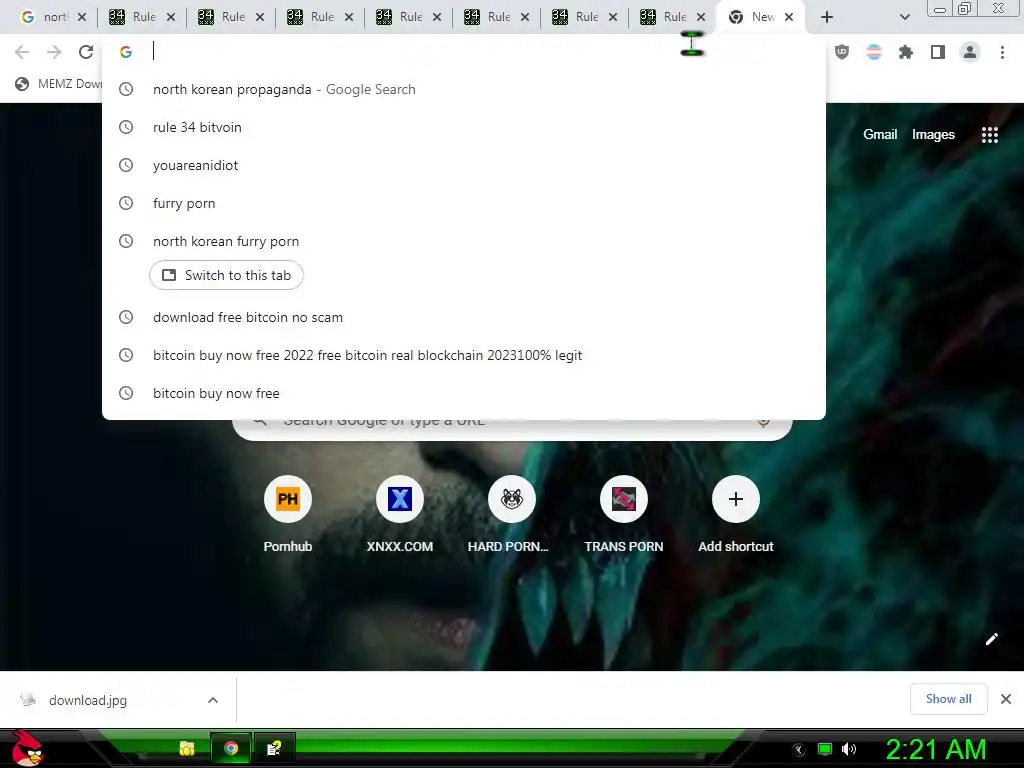Show hidden tray icons arrow
The height and width of the screenshot is (768, 1024).
[798, 749]
